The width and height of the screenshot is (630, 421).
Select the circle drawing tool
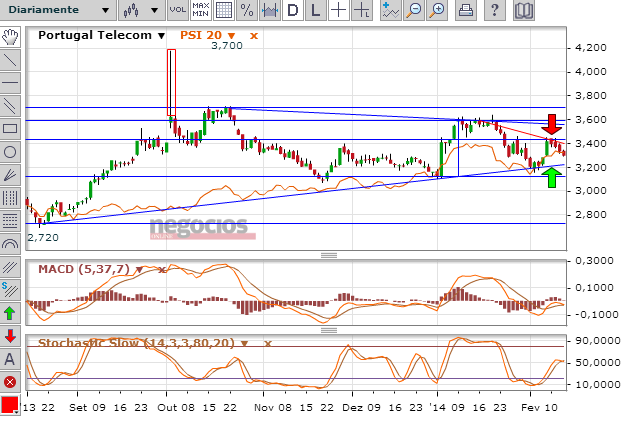[10, 152]
